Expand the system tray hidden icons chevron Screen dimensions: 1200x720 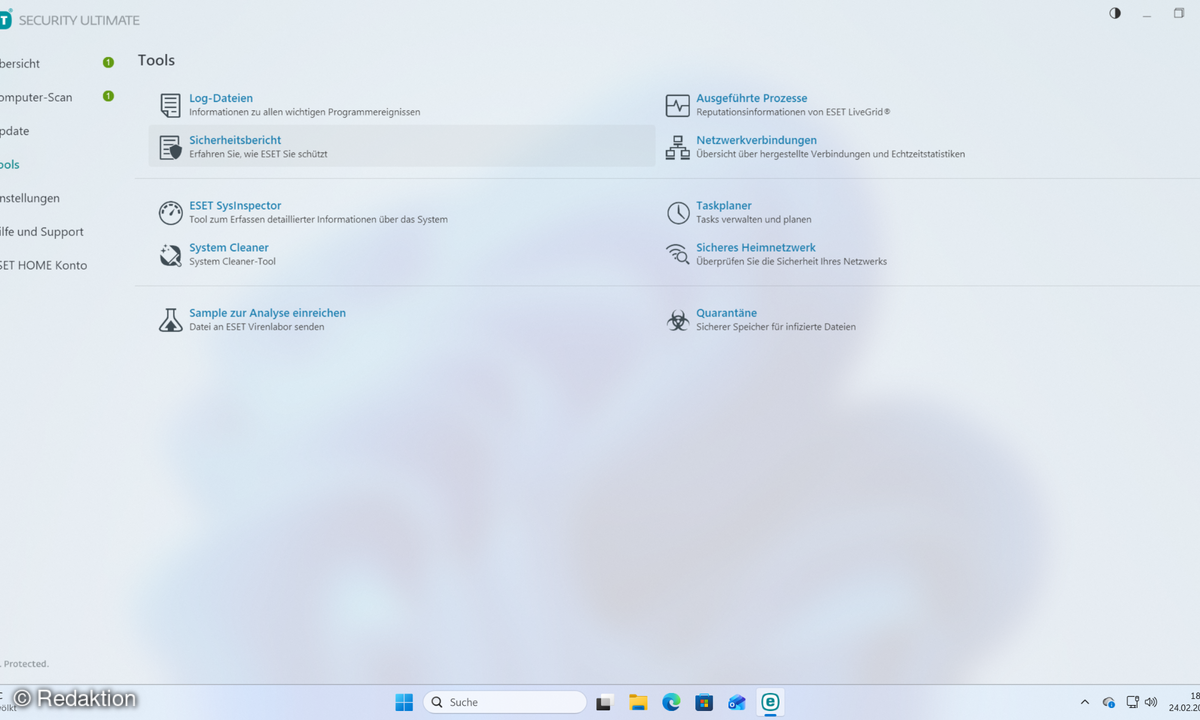tap(1085, 702)
